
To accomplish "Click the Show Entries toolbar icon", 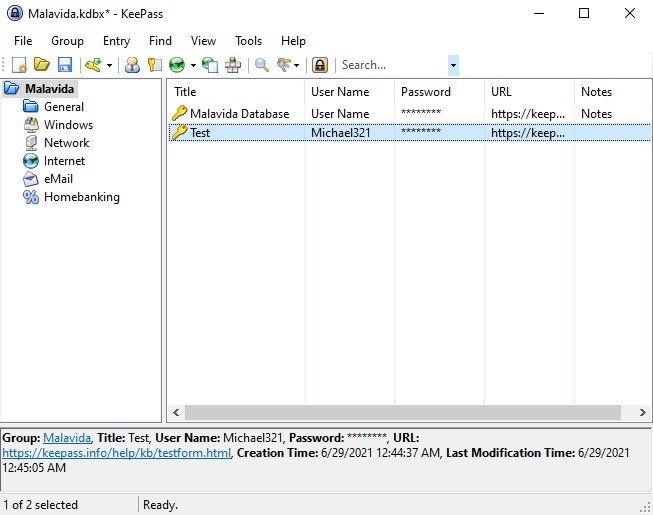I will pyautogui.click(x=284, y=65).
